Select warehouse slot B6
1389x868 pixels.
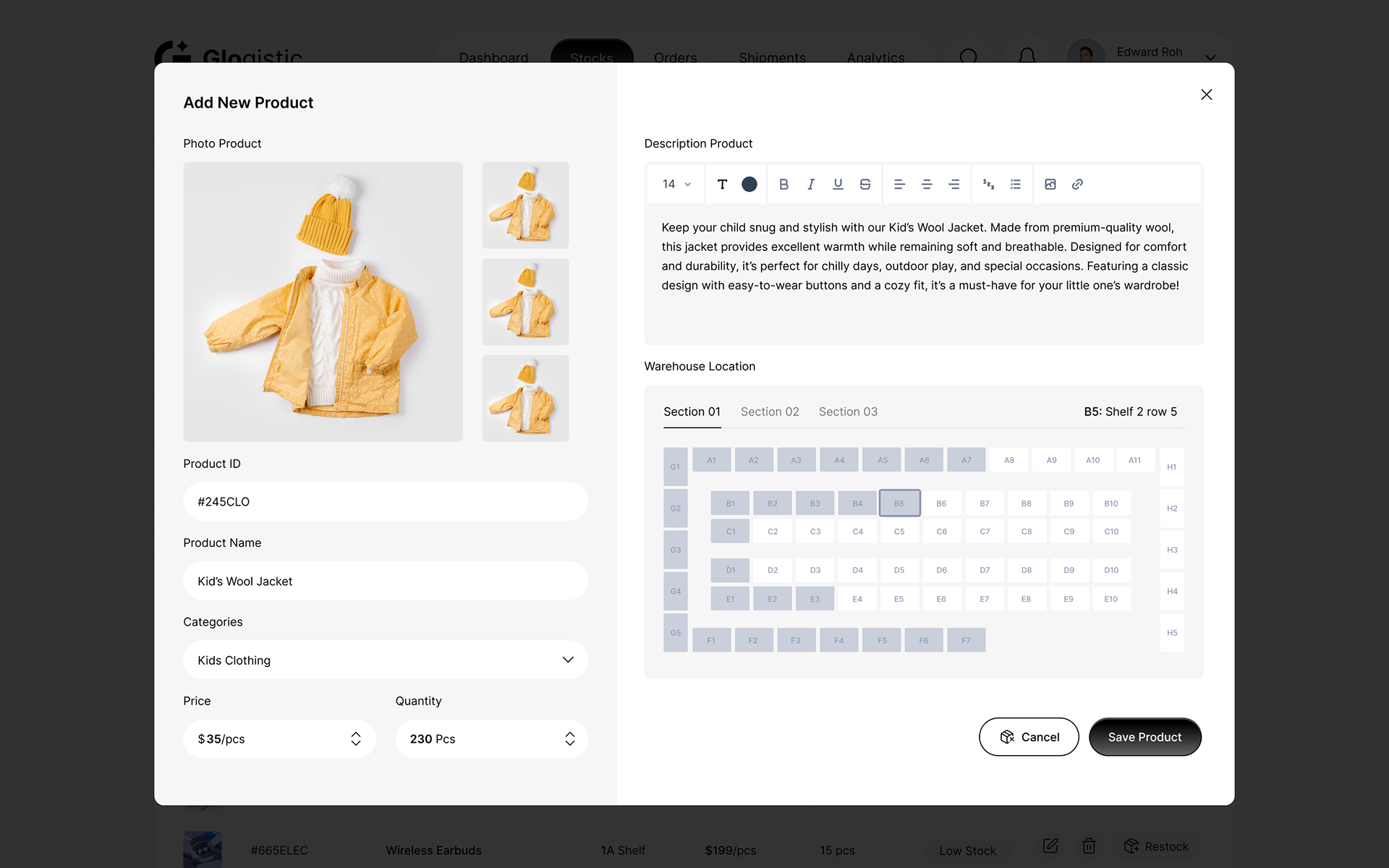coord(941,503)
